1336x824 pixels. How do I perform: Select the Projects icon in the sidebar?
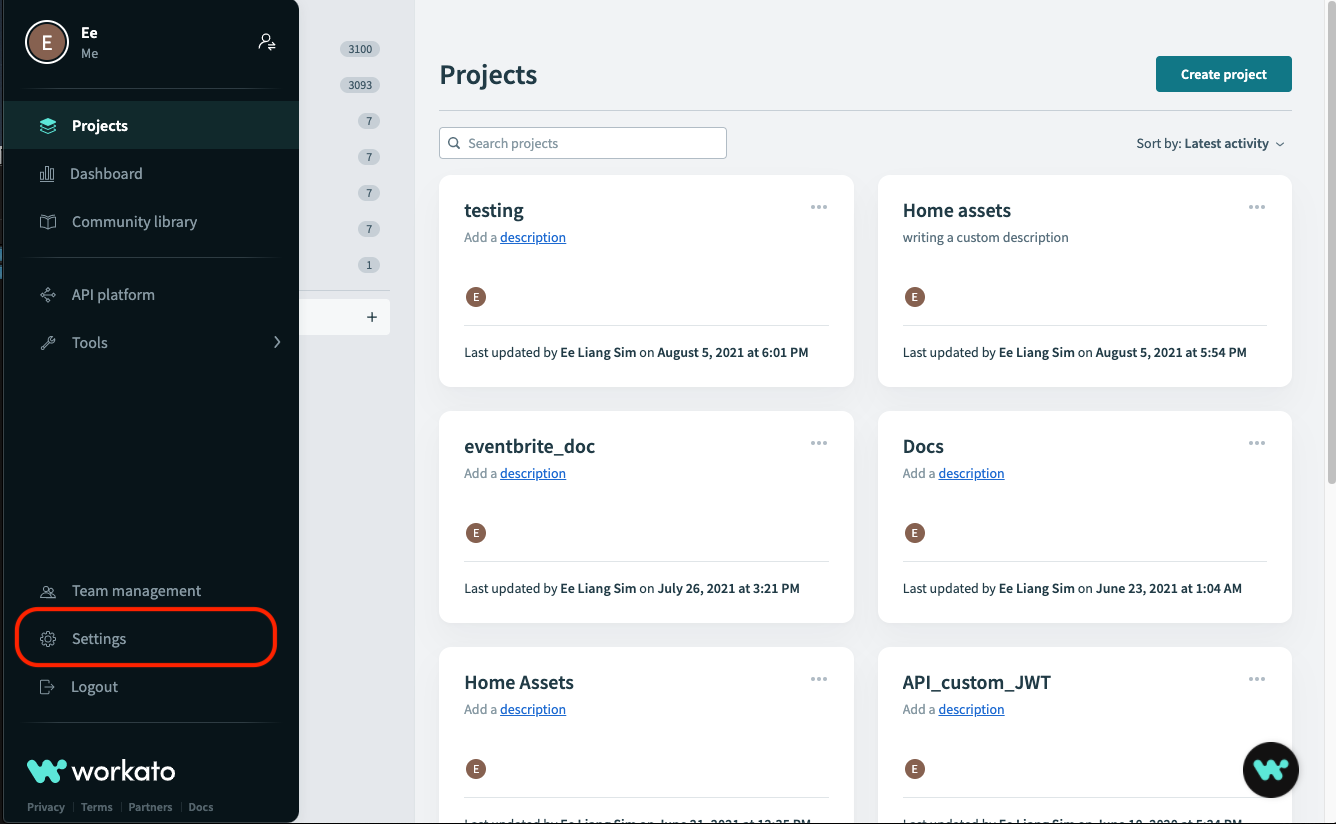click(x=47, y=125)
